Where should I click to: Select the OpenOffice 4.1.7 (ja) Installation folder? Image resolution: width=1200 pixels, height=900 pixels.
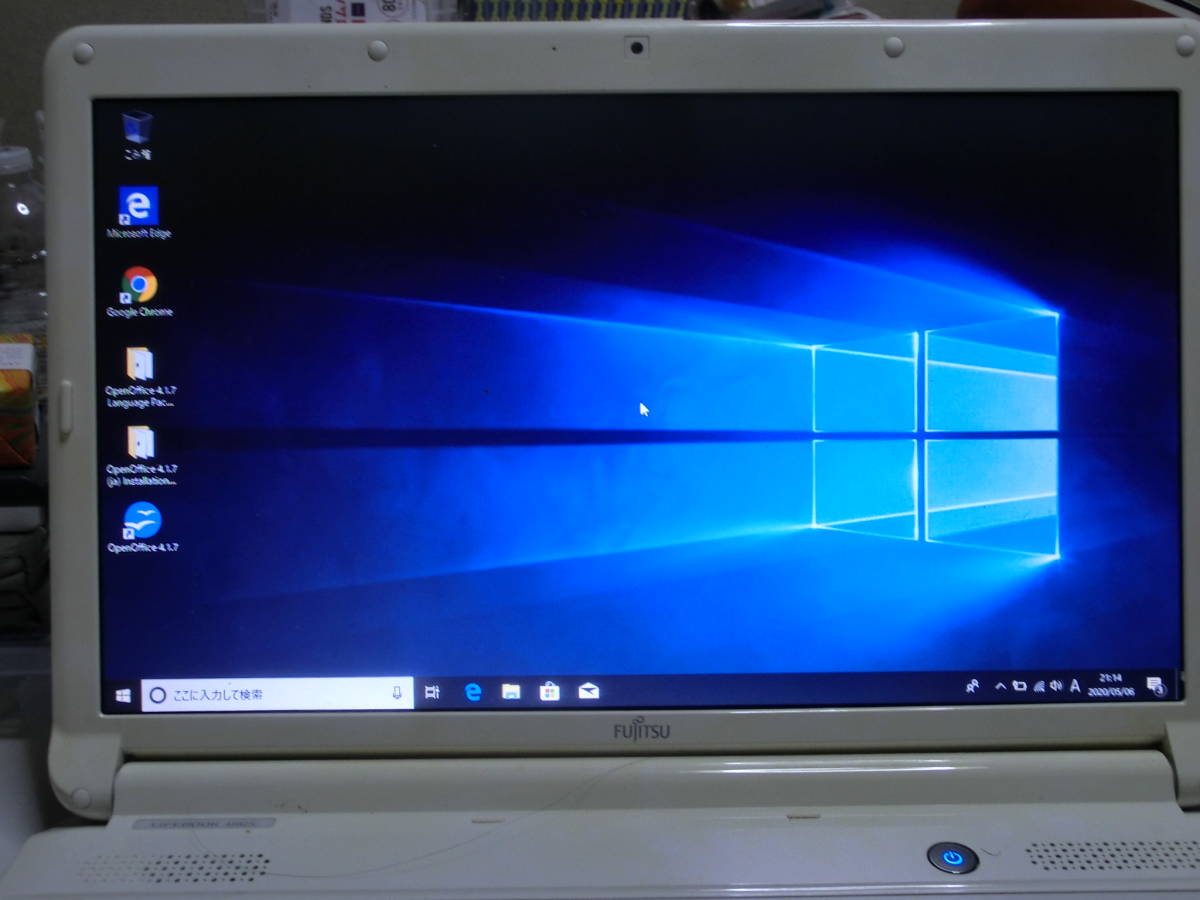[x=141, y=456]
